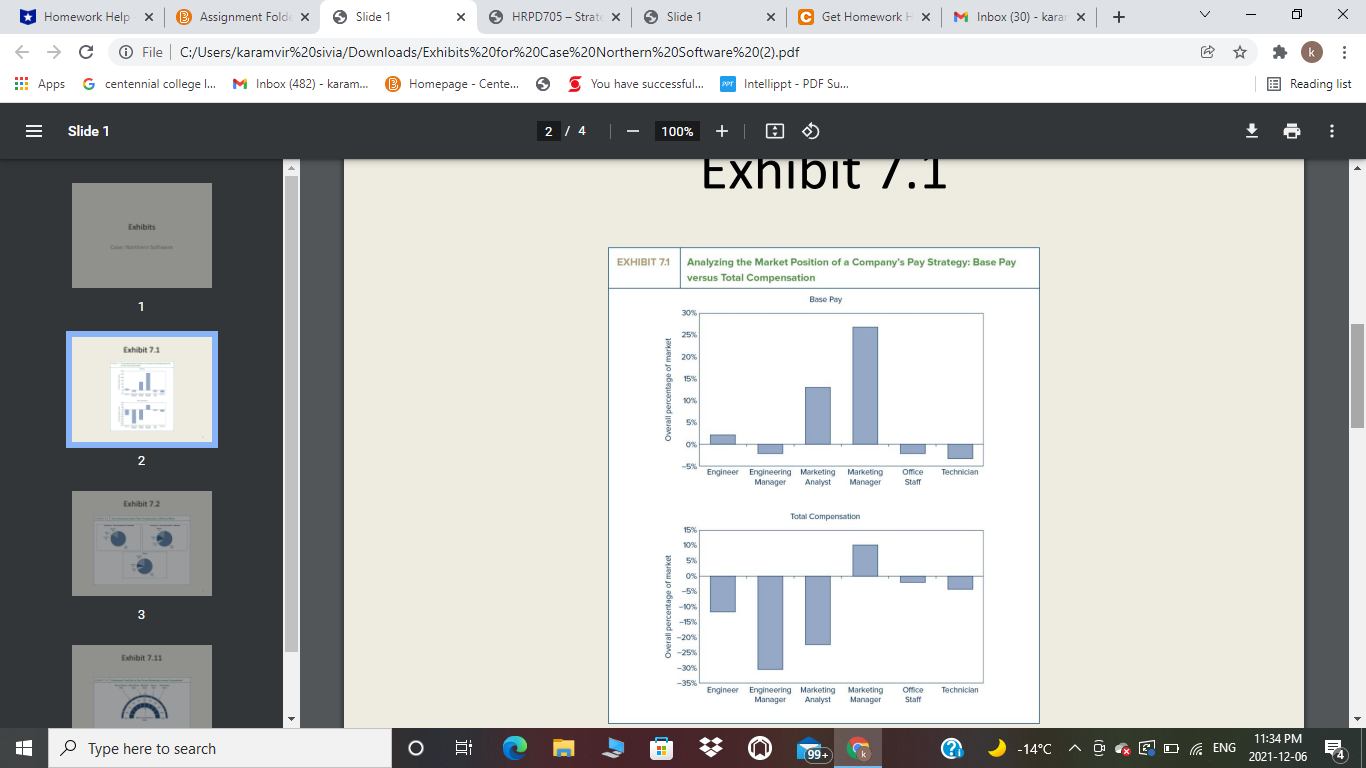The width and height of the screenshot is (1366, 768).
Task: Open Cortana circle on the taskbar
Action: [416, 748]
